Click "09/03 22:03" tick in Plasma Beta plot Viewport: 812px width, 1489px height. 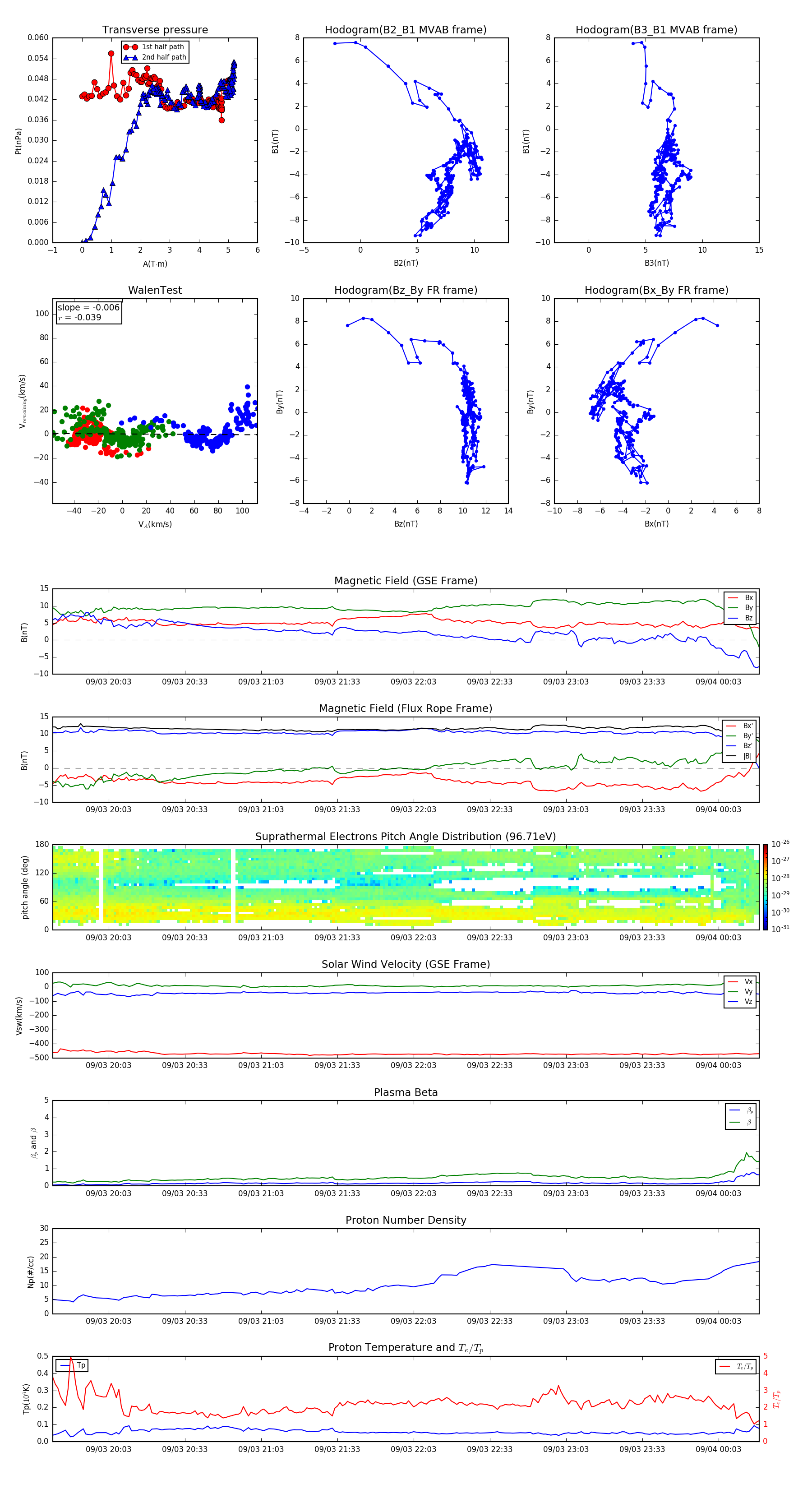[413, 1193]
